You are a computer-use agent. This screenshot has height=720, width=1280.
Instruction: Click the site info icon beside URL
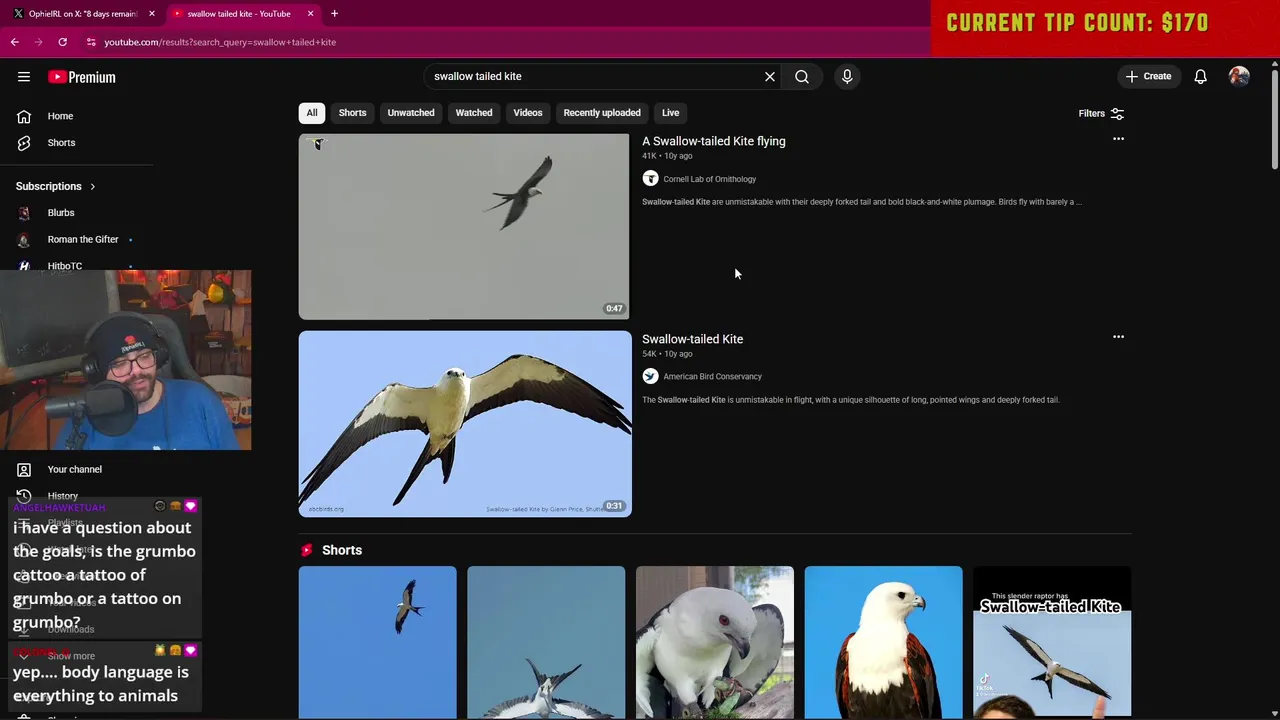(91, 42)
